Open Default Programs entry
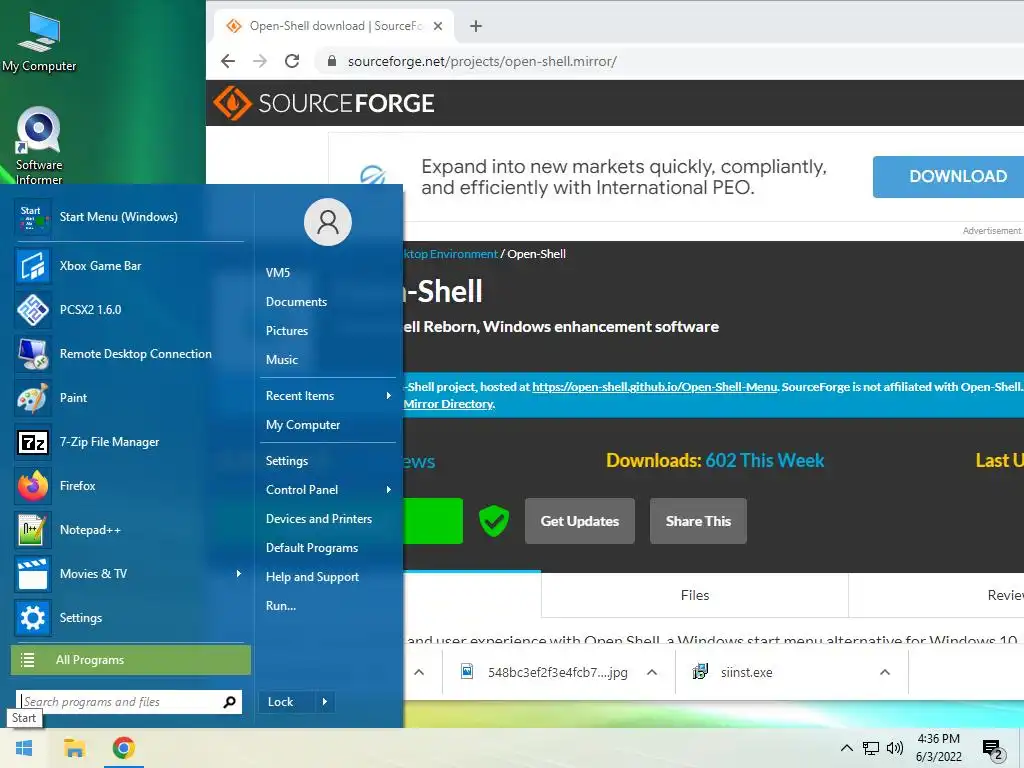 (312, 548)
